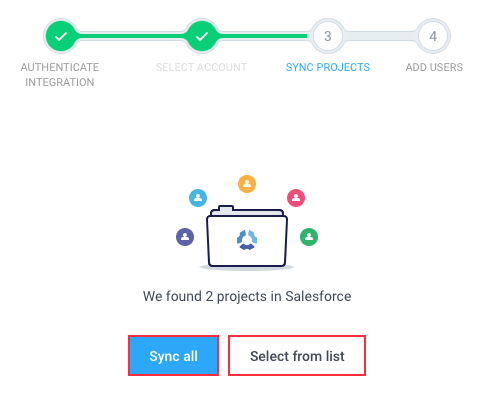
Task: Click the pink user avatar icon
Action: click(x=296, y=198)
